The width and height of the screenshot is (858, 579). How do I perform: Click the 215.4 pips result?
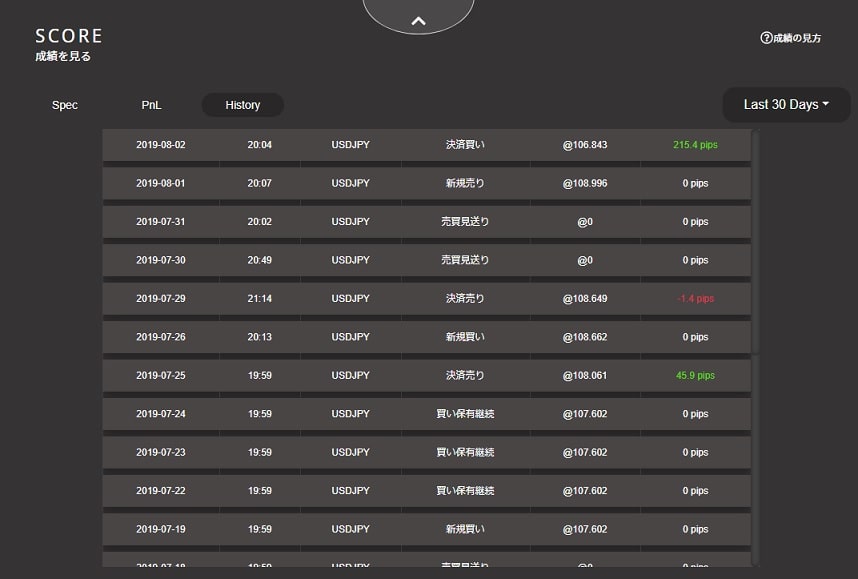[695, 145]
